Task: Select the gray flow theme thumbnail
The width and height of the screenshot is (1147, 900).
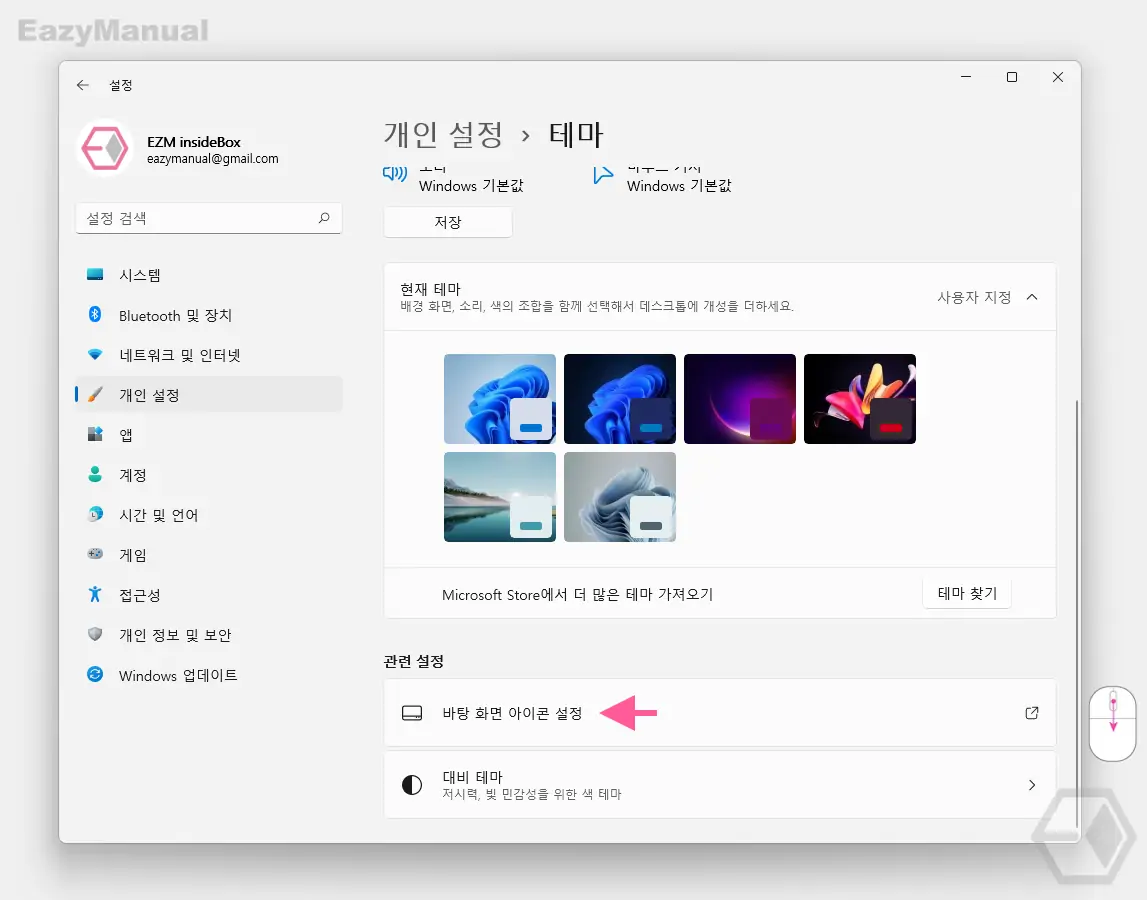Action: [620, 497]
